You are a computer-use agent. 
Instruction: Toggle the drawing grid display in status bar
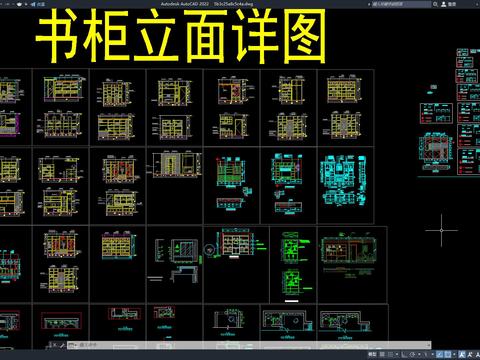pos(382,354)
